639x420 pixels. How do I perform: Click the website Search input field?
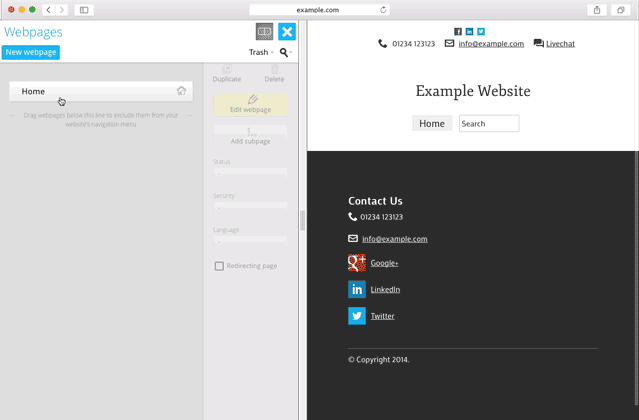coord(489,123)
